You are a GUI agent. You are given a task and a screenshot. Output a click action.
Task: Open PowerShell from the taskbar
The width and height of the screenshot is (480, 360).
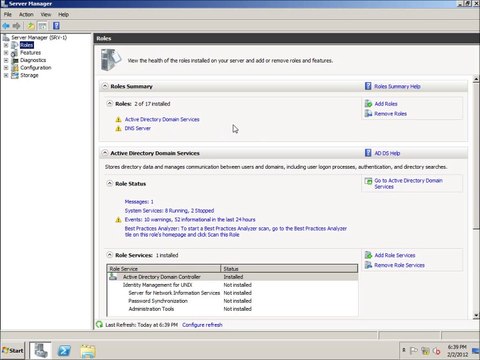[64, 351]
